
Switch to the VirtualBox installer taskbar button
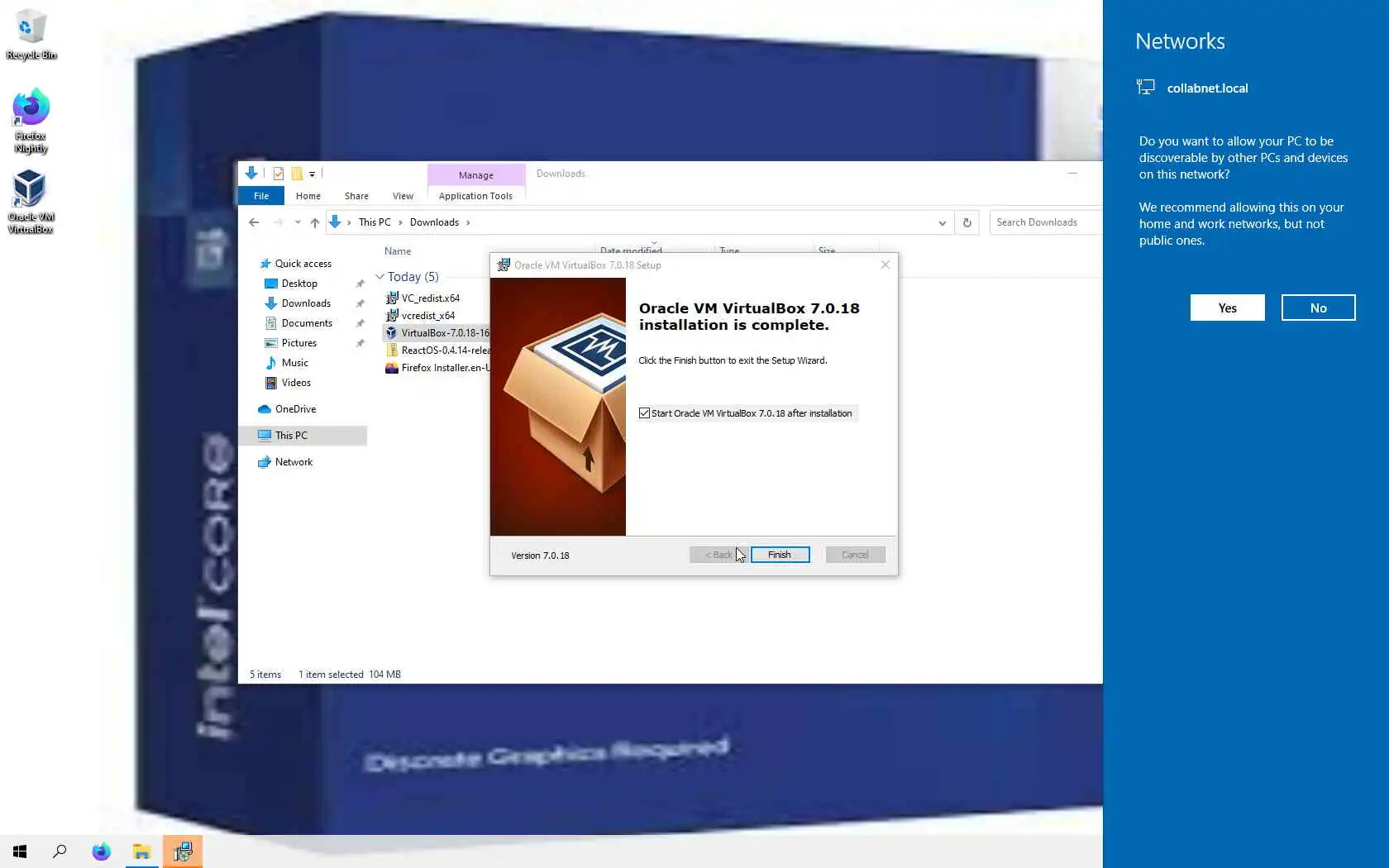183,851
